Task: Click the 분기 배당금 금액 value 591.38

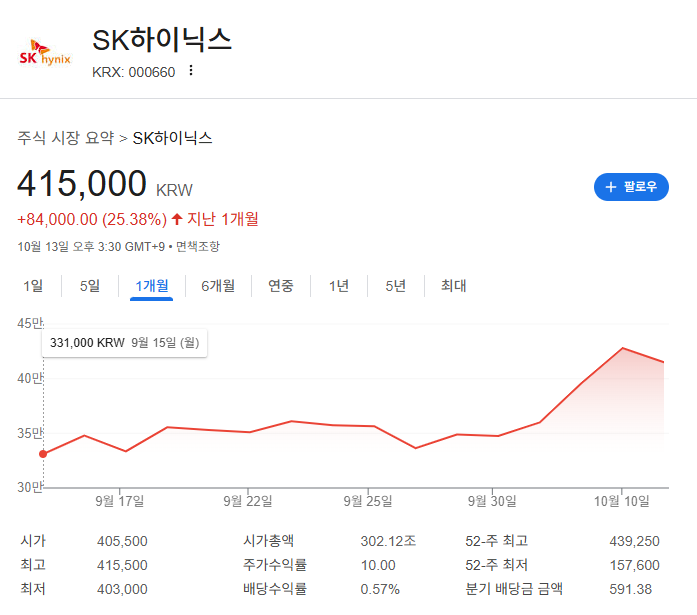Action: pyautogui.click(x=630, y=589)
